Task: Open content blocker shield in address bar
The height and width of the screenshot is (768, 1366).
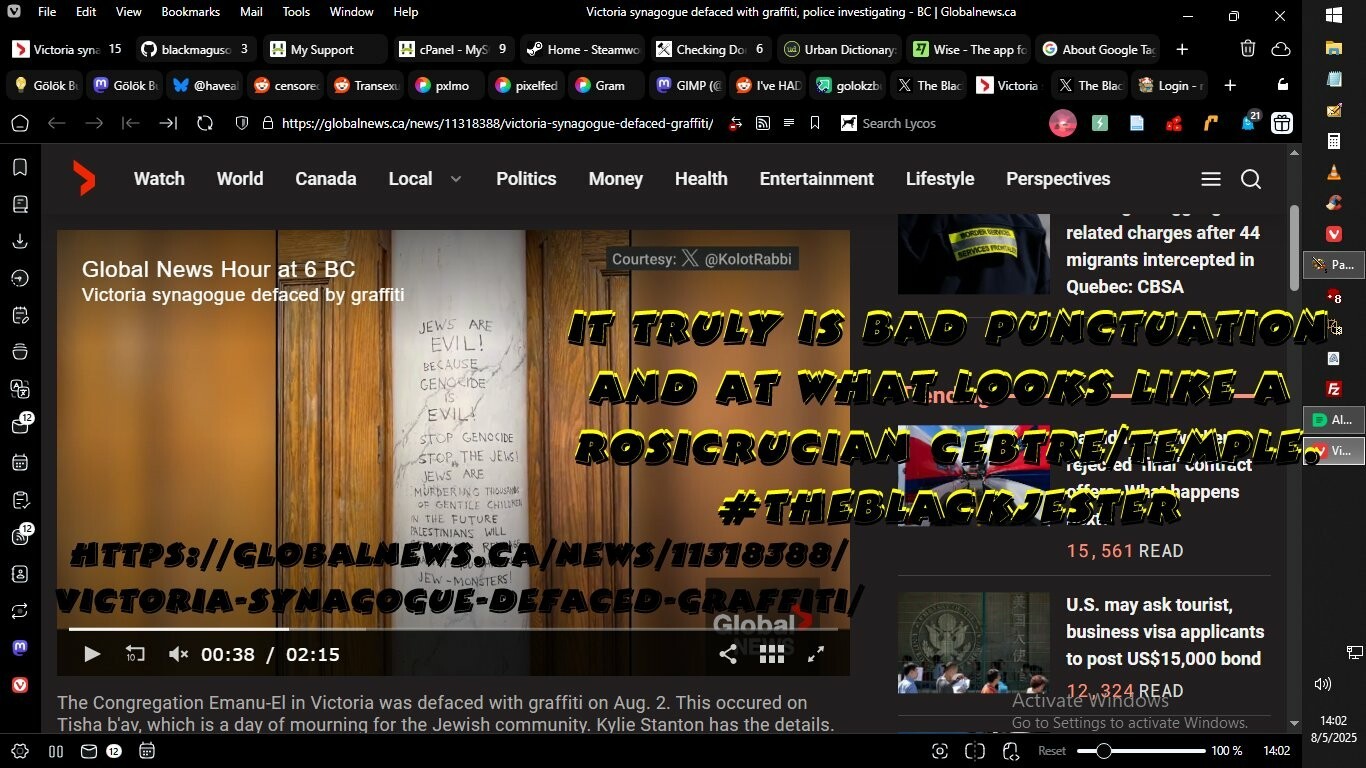Action: (x=241, y=123)
